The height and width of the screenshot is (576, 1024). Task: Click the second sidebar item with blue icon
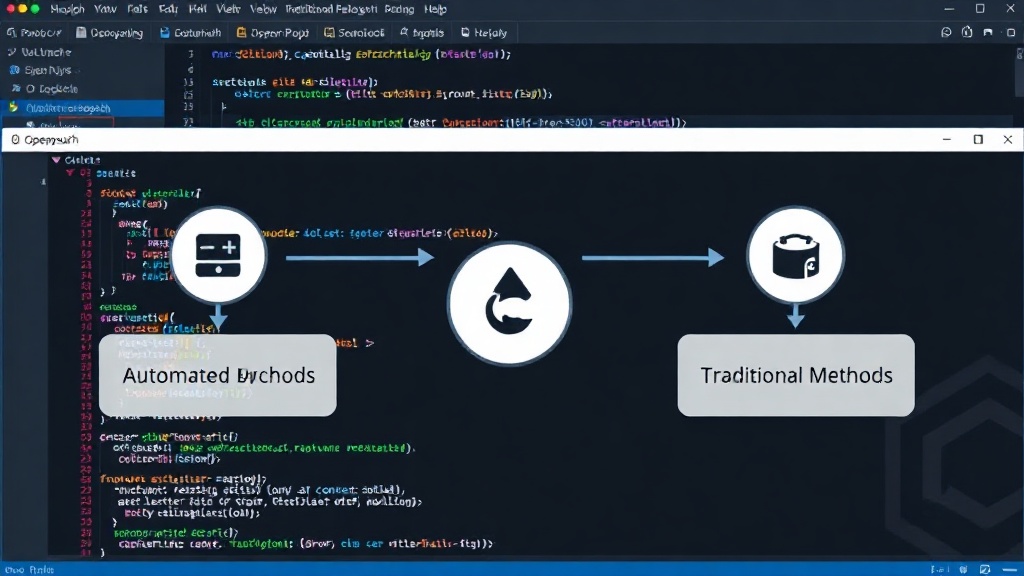pyautogui.click(x=40, y=70)
